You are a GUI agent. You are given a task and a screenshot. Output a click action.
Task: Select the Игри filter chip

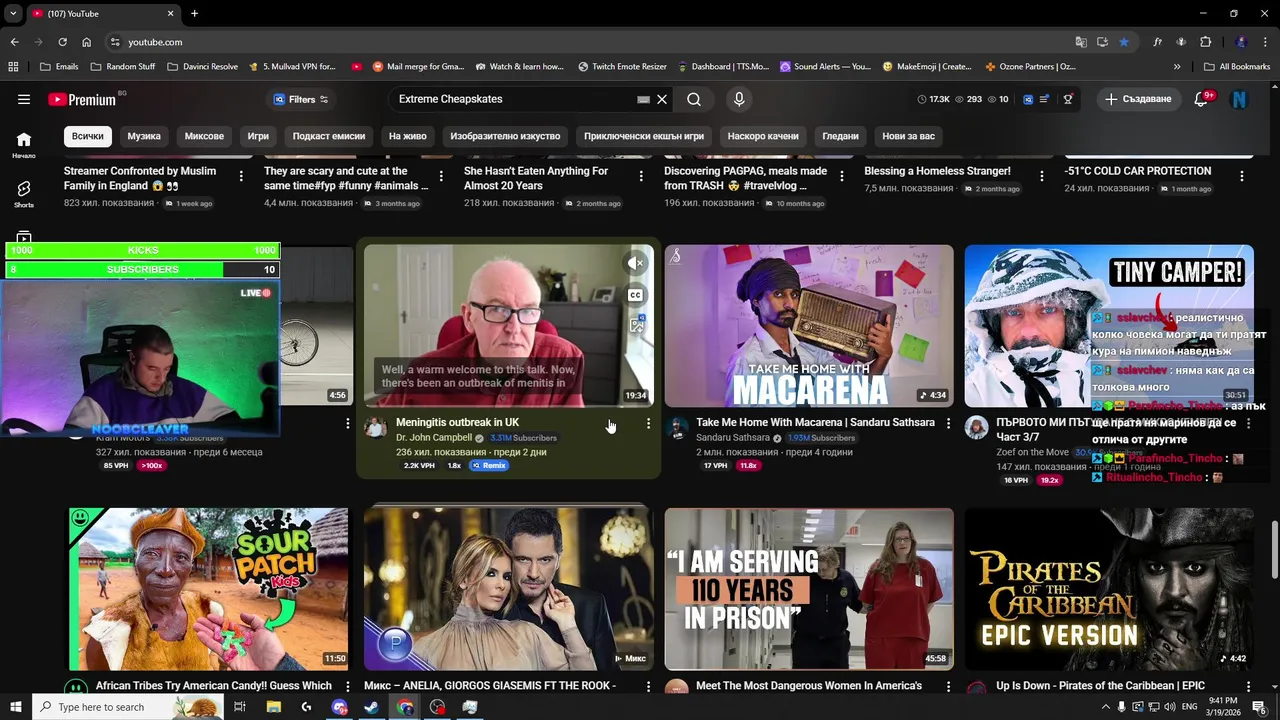coord(258,136)
